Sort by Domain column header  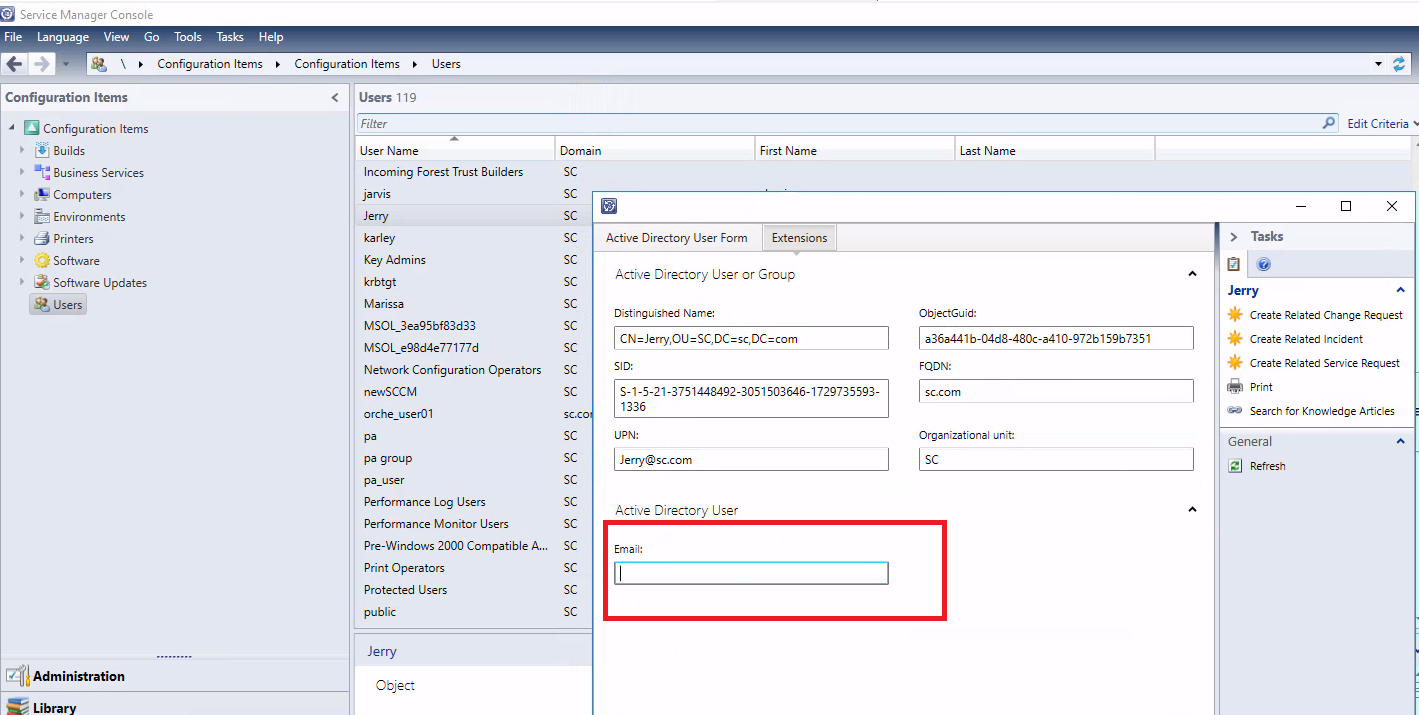click(655, 150)
